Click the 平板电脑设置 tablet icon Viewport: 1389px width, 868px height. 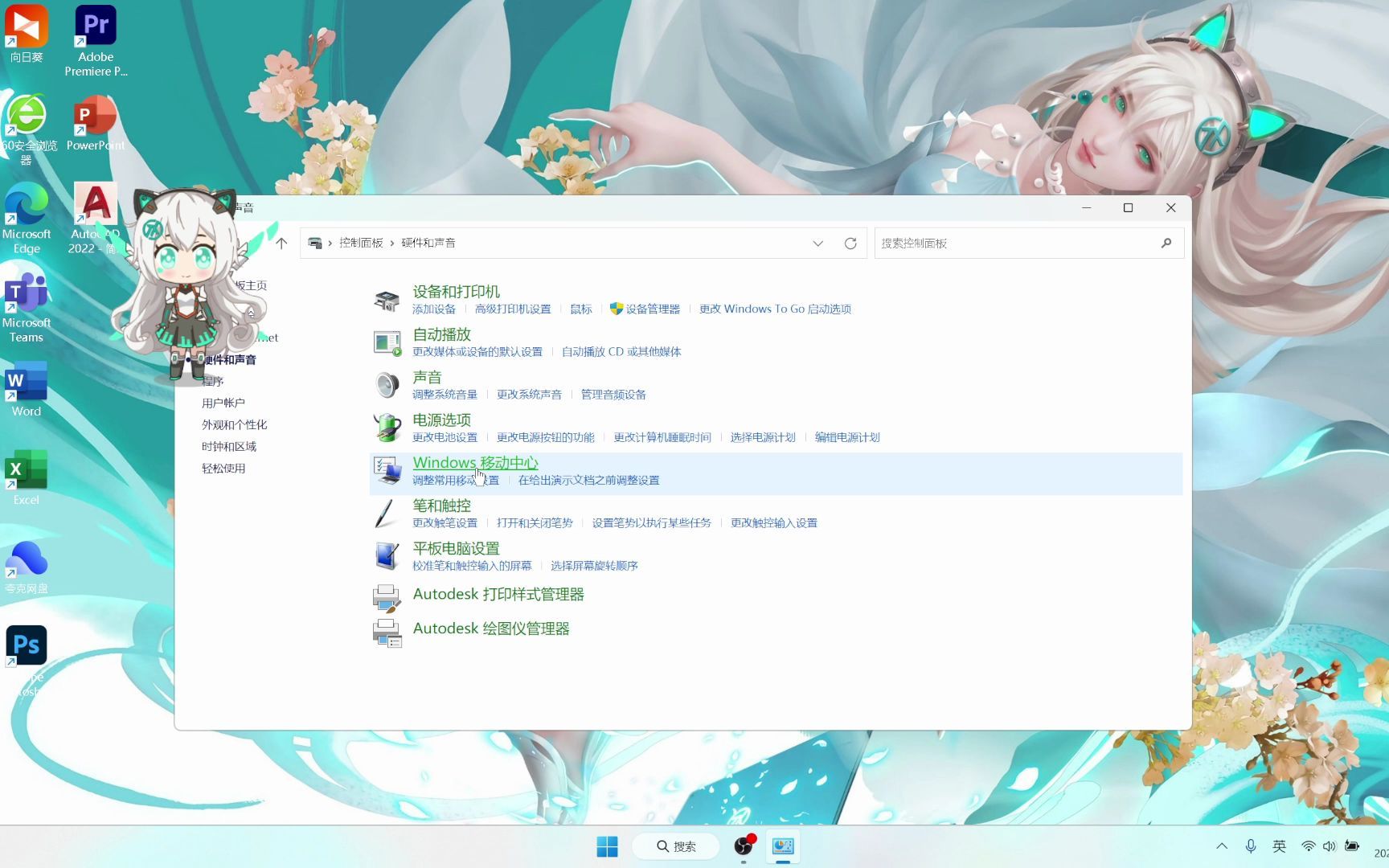[387, 556]
